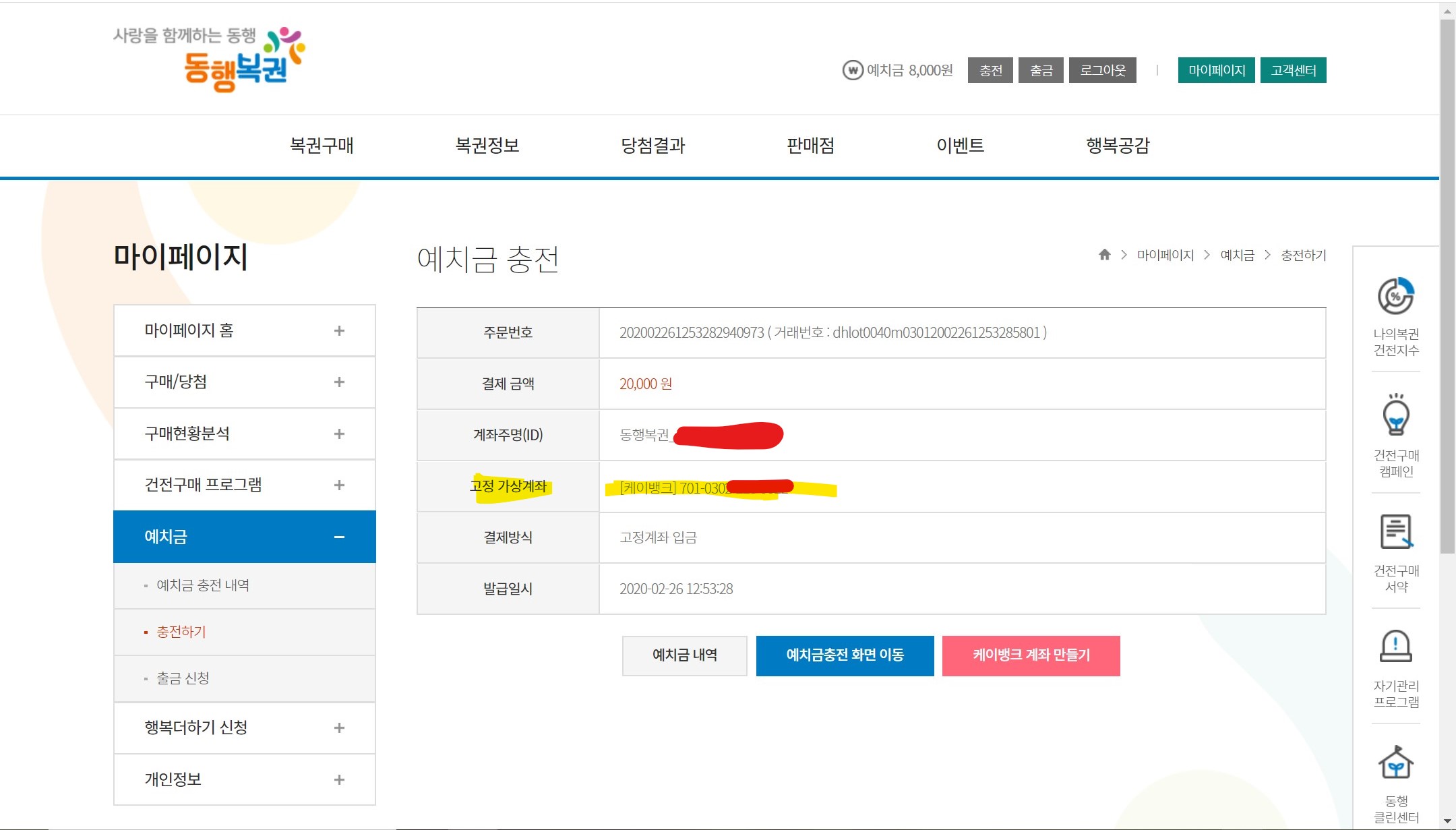Click 예치금충전 화면 이동 button
This screenshot has width=1456, height=830.
845,655
